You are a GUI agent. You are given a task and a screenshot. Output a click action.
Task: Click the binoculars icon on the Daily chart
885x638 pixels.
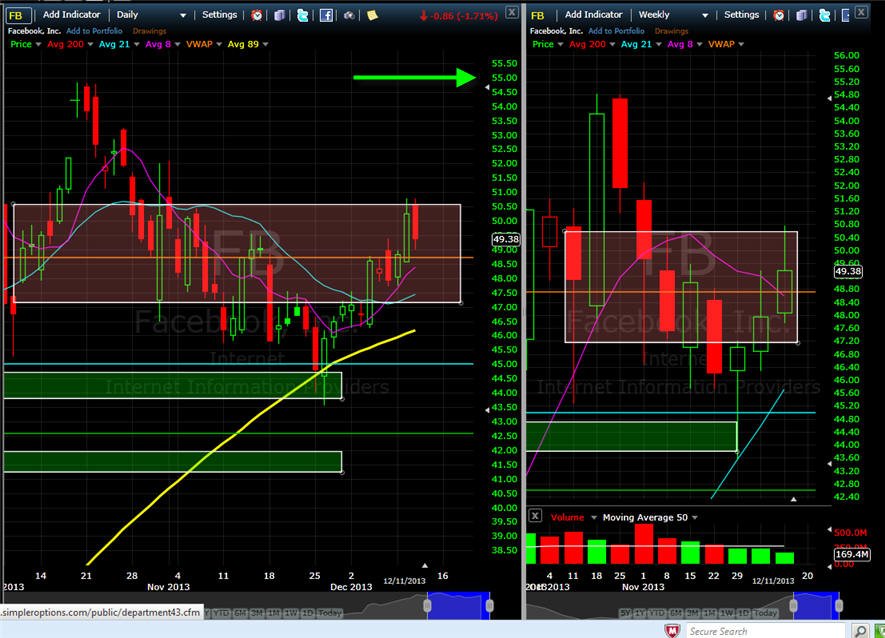349,15
